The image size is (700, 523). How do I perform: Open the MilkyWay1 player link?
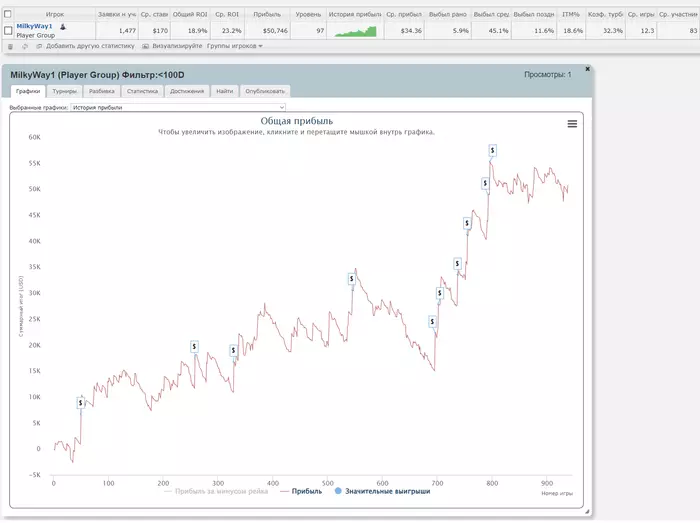click(34, 26)
